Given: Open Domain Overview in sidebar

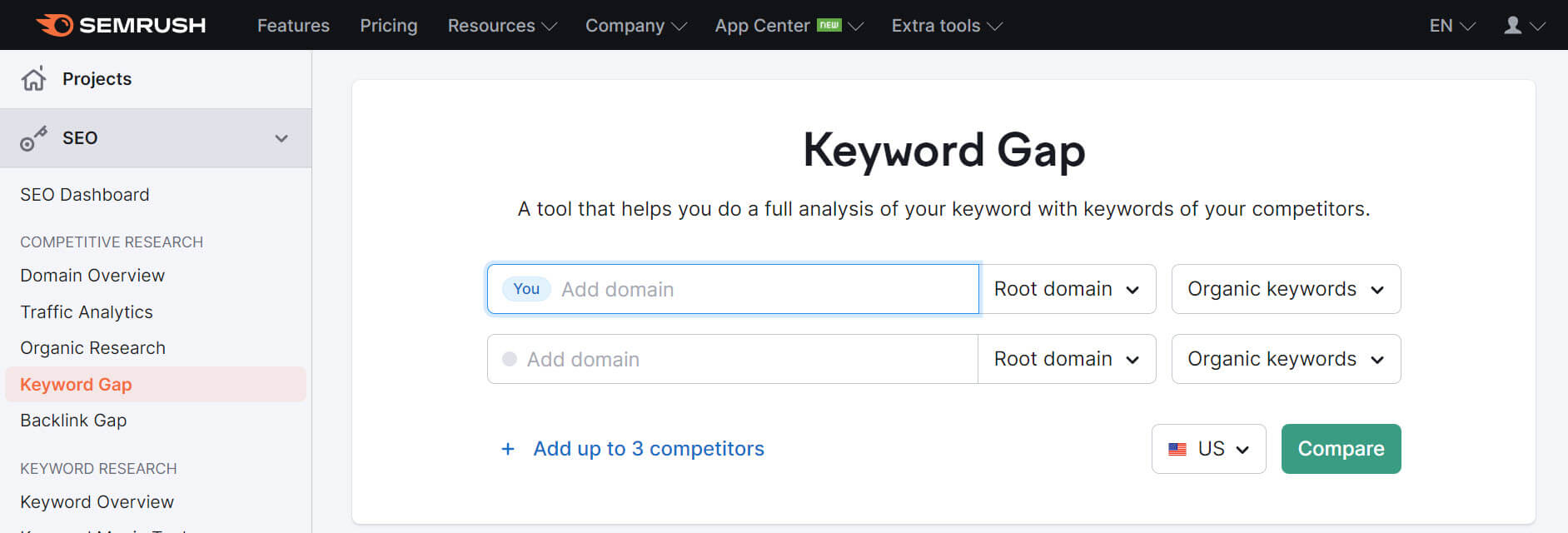Looking at the screenshot, I should (x=92, y=276).
